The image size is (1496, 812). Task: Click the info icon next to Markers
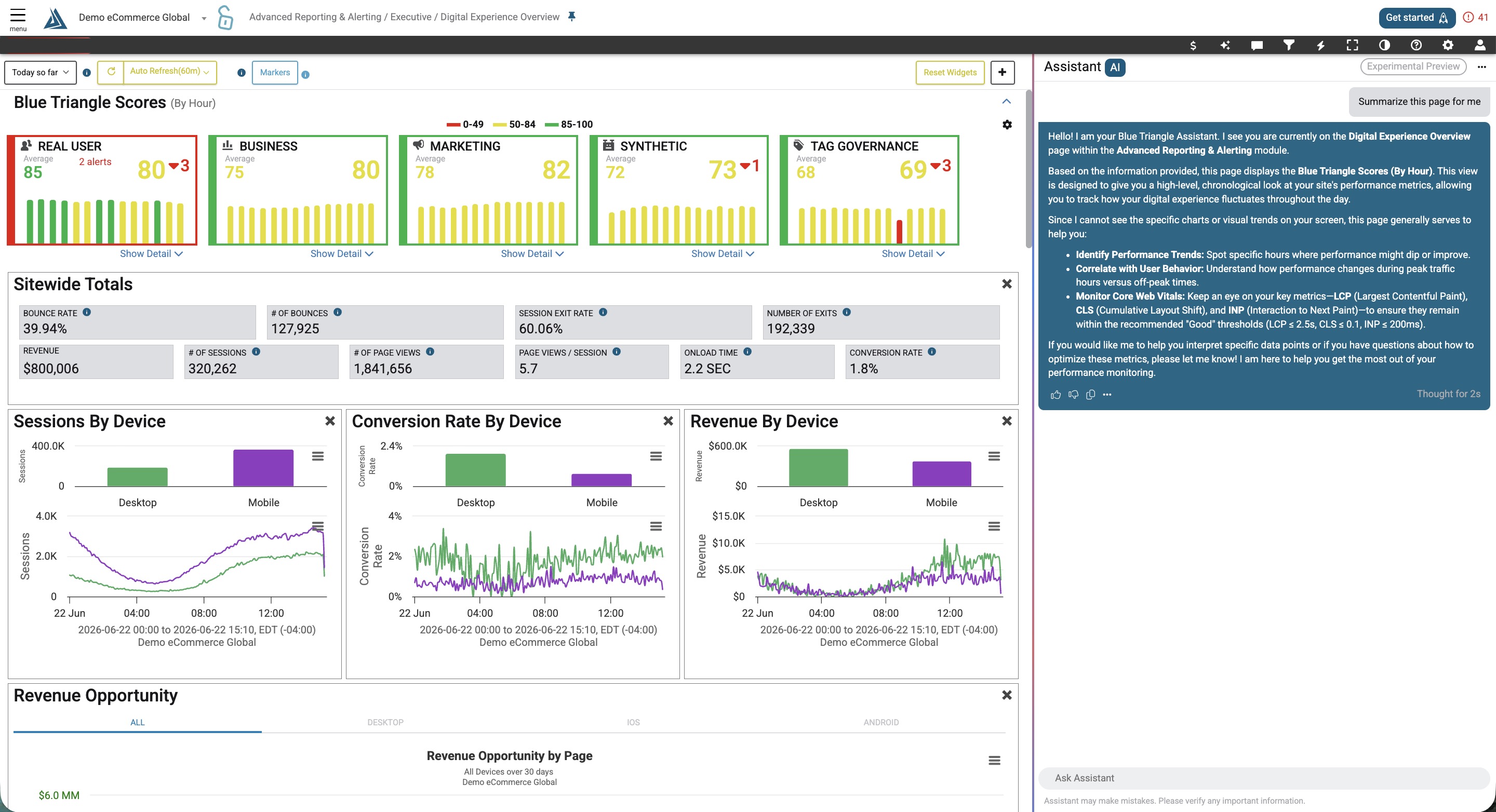(305, 75)
